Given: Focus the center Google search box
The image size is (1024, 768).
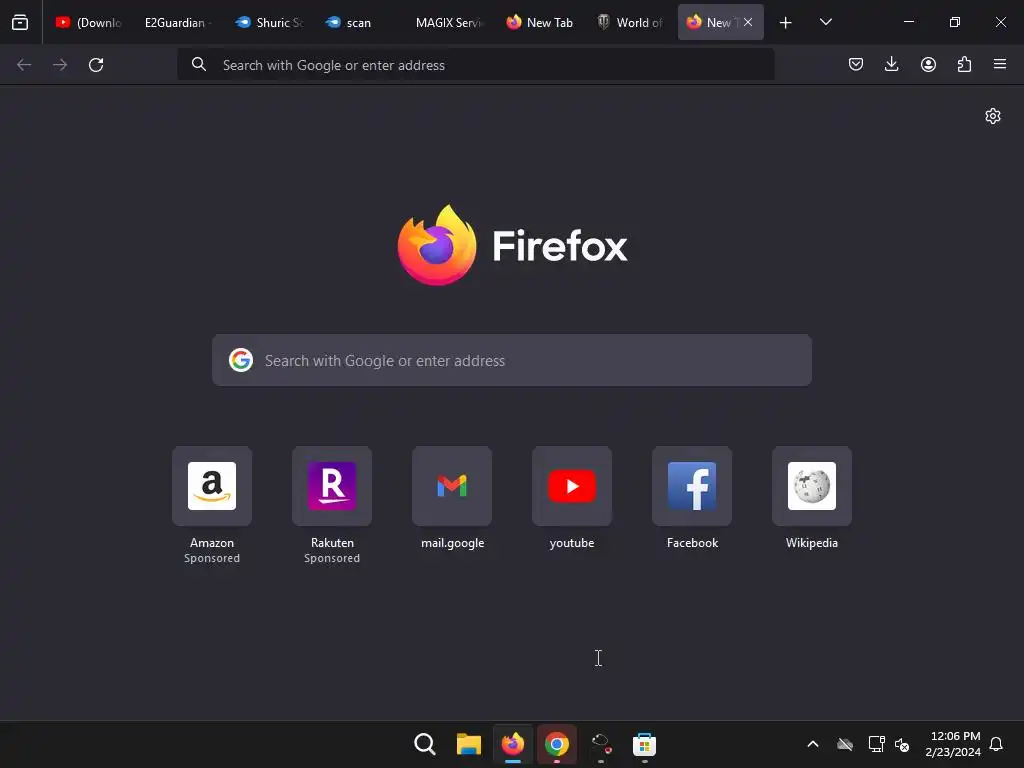Looking at the screenshot, I should tap(512, 360).
